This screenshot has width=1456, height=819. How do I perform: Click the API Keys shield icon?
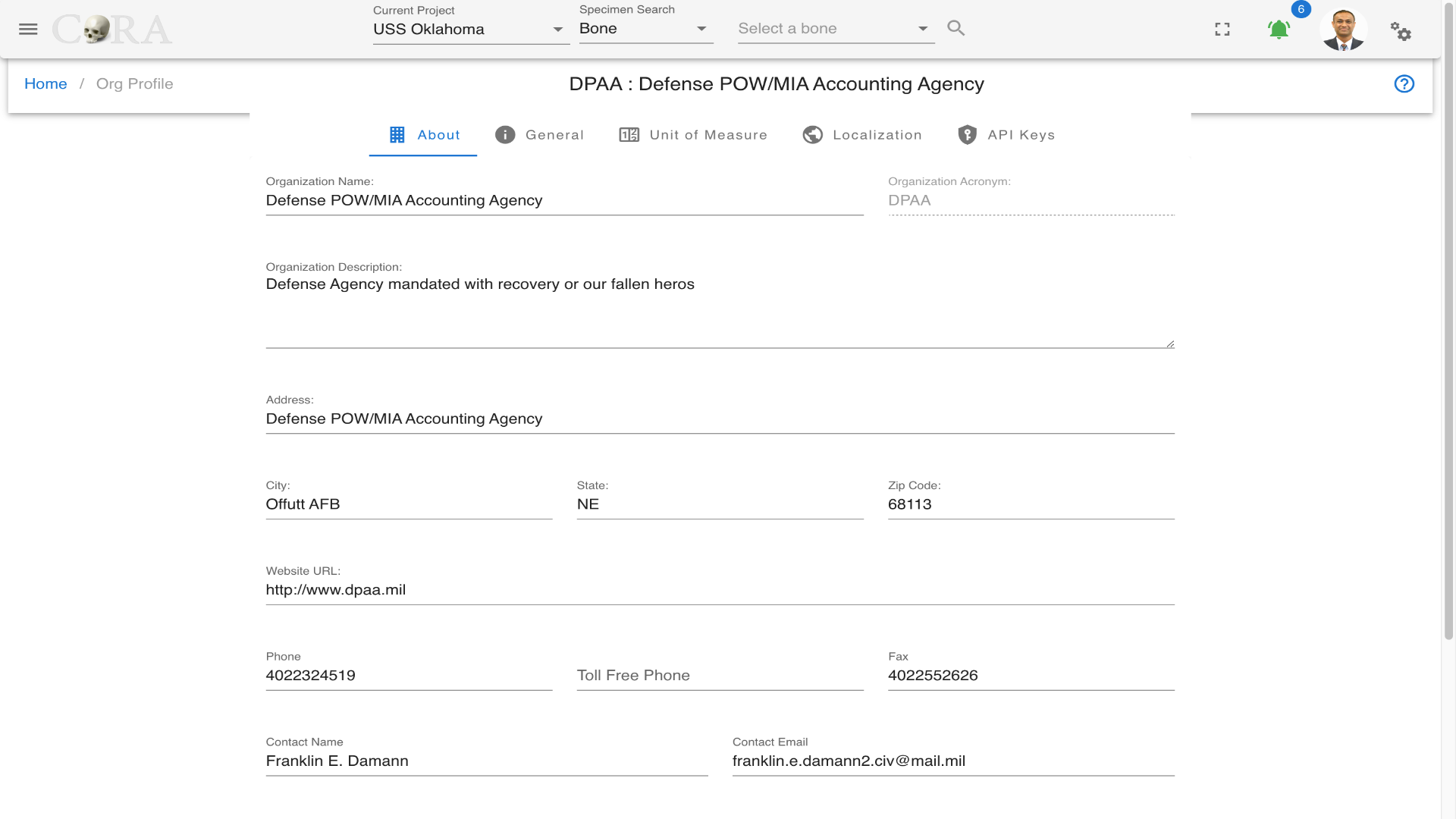coord(968,135)
